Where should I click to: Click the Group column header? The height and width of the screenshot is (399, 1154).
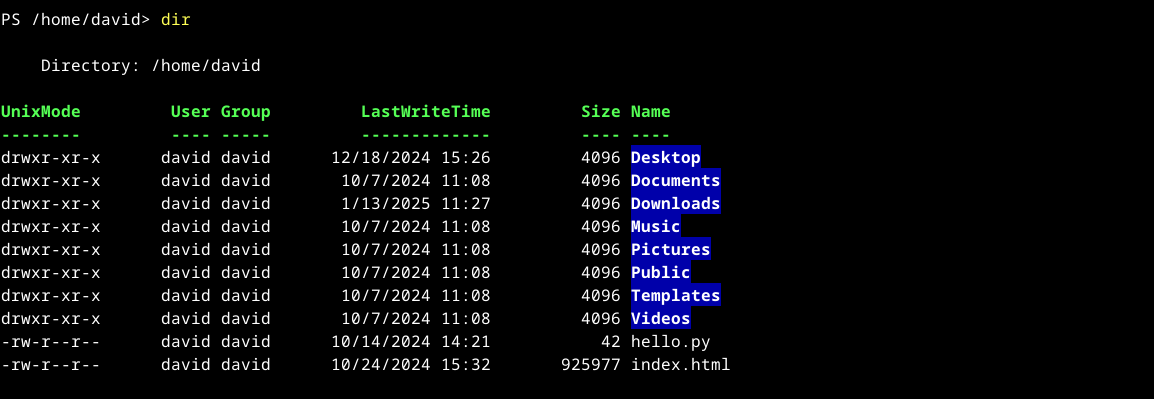[x=246, y=112]
